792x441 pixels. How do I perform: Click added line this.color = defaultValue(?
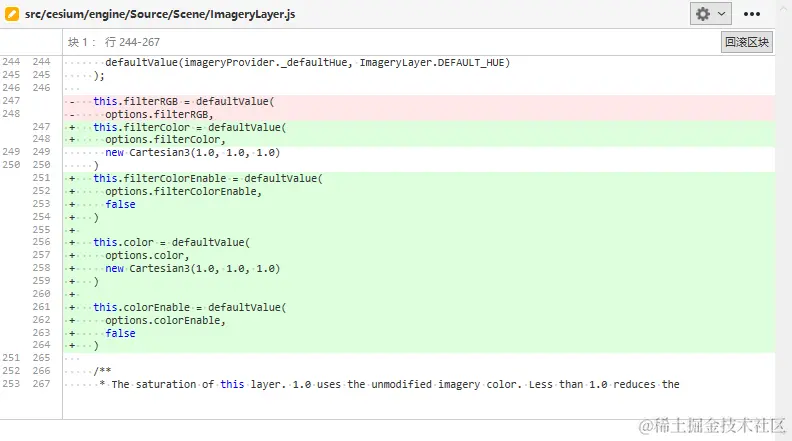pos(172,242)
